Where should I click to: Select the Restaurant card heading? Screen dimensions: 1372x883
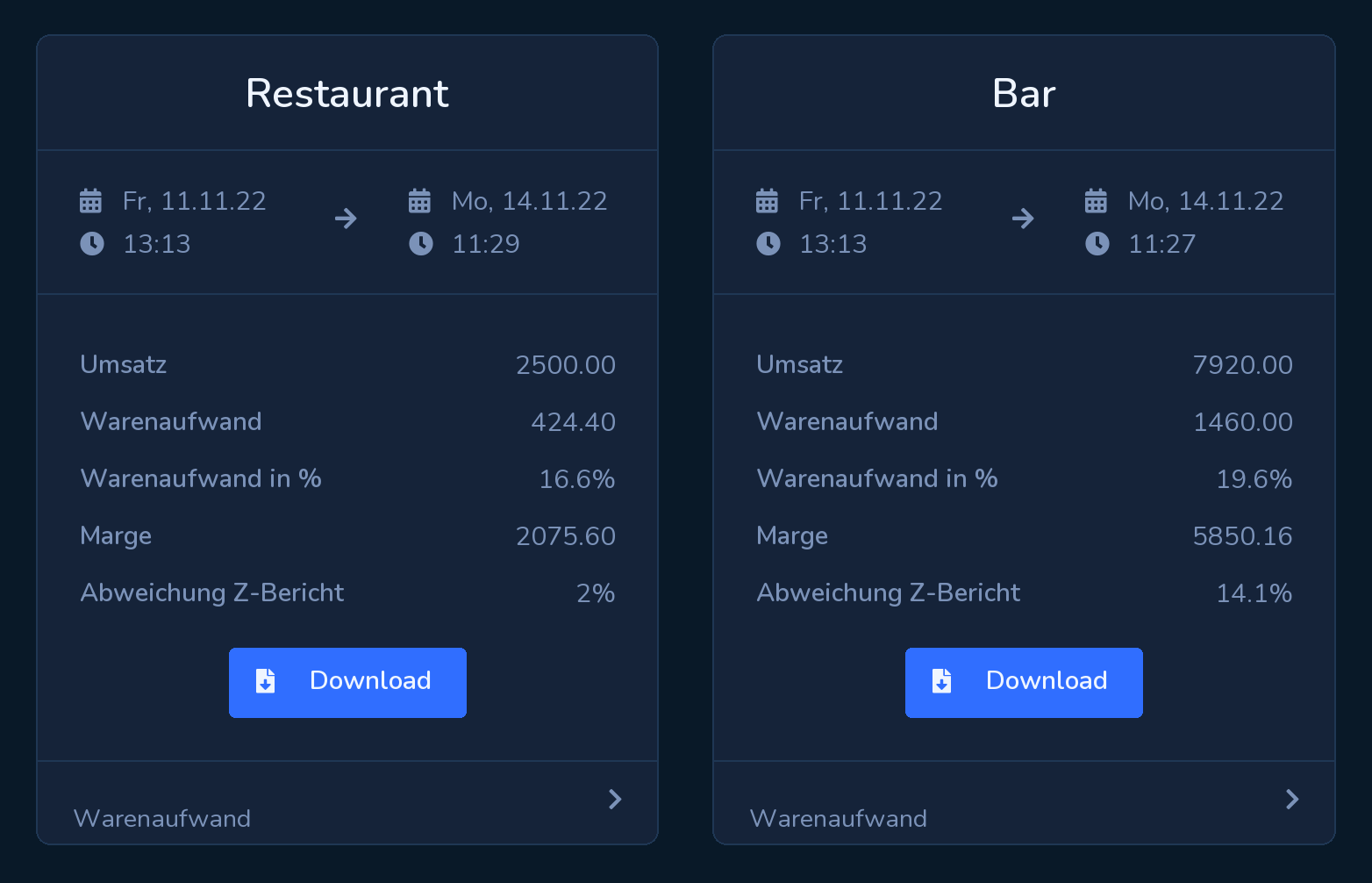(x=347, y=93)
